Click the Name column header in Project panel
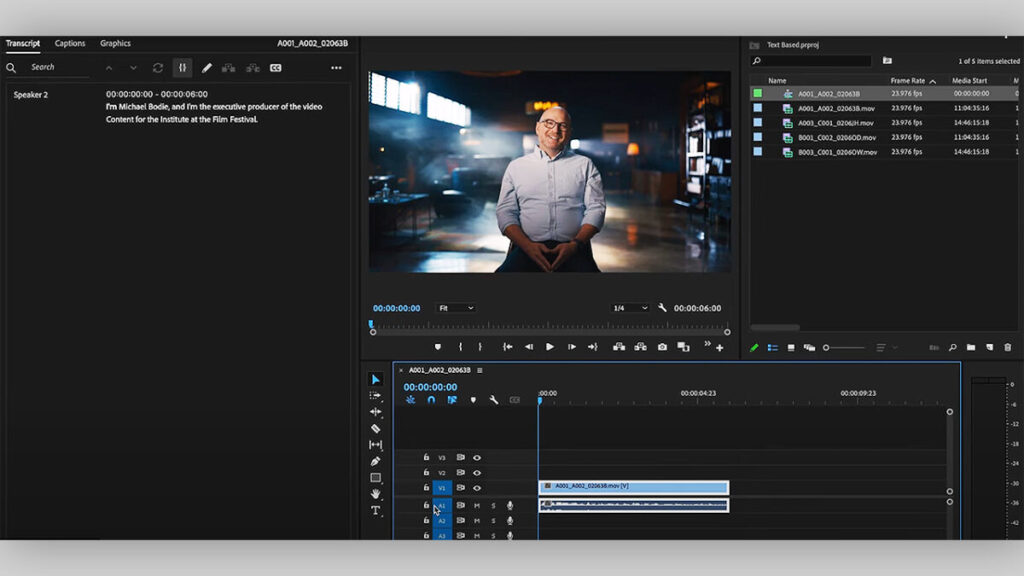 [x=777, y=80]
